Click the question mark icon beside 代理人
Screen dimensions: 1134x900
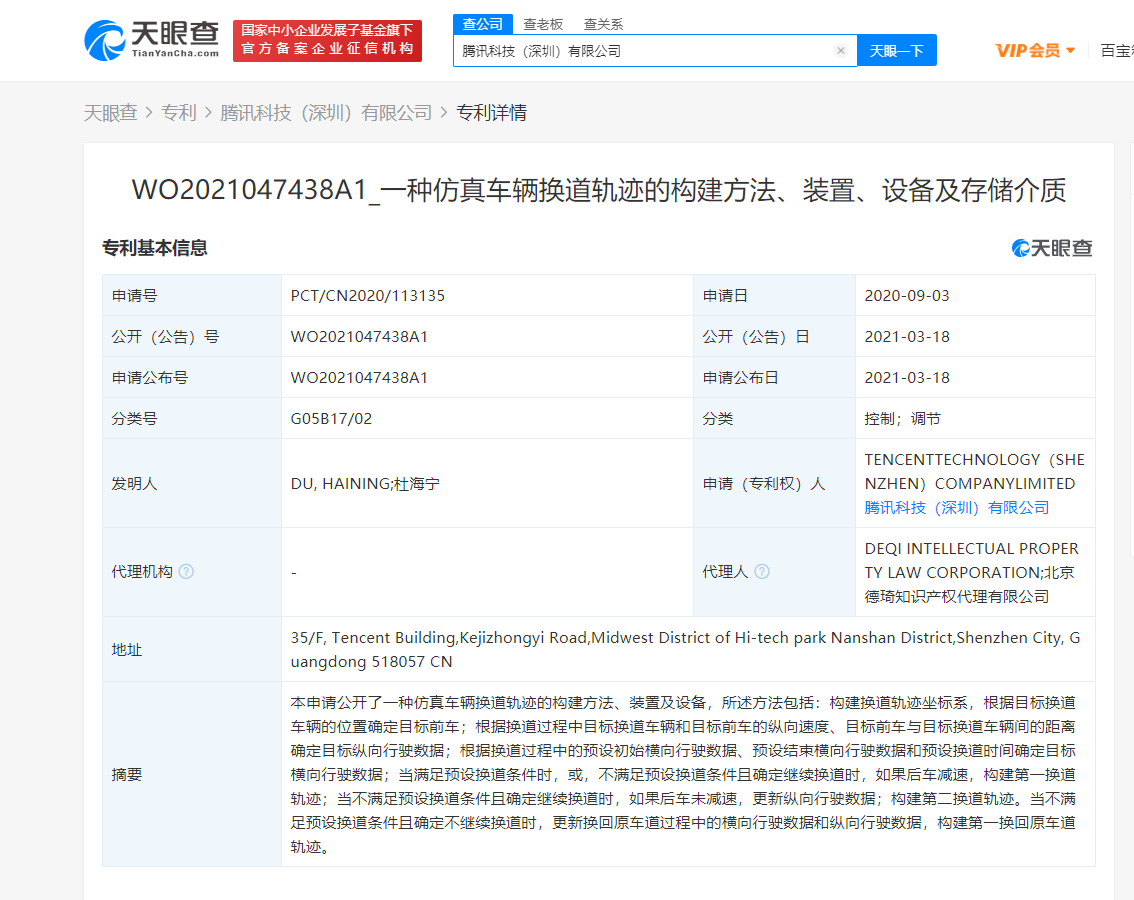(762, 572)
